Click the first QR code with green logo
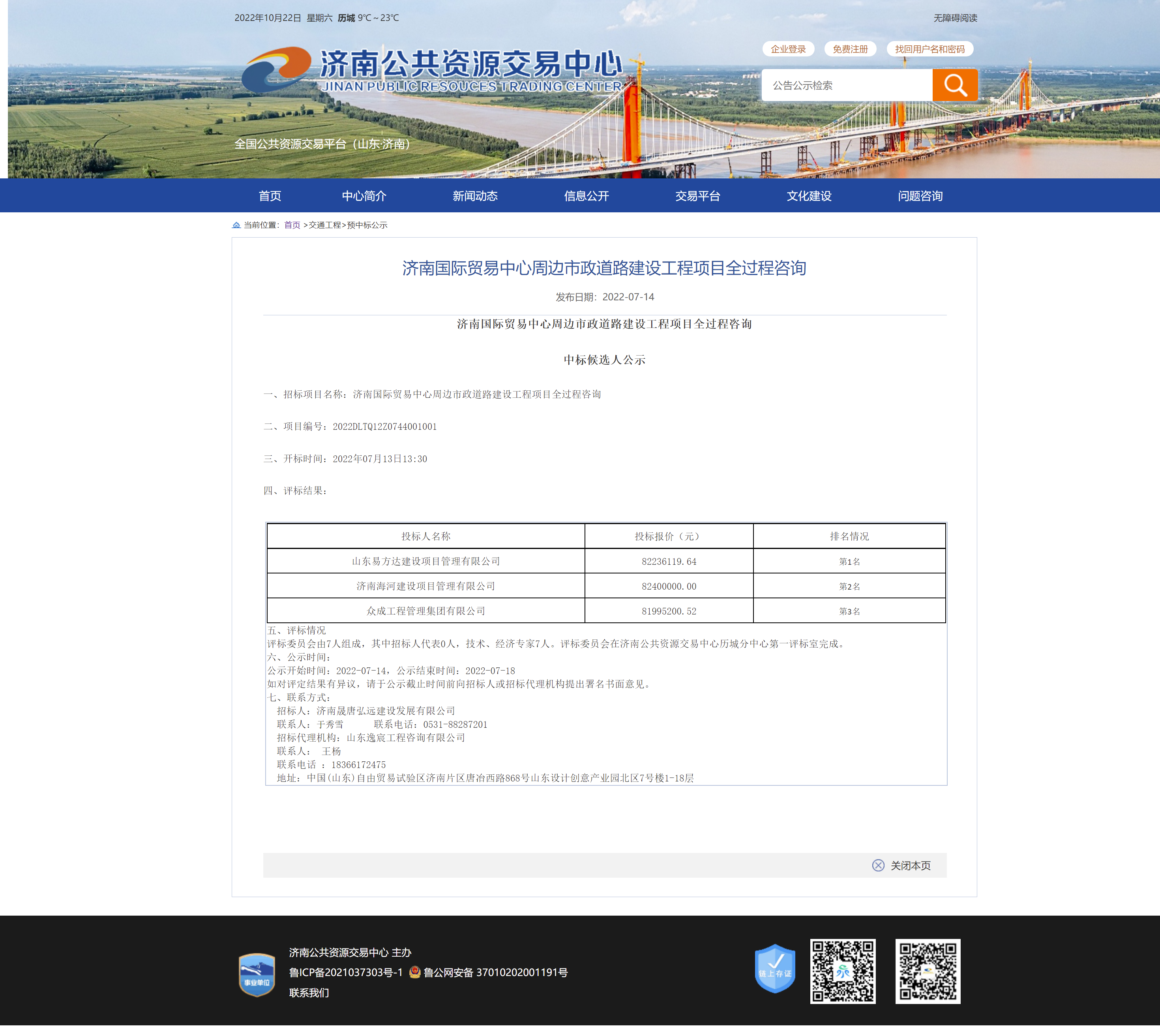Image resolution: width=1160 pixels, height=1036 pixels. pyautogui.click(x=843, y=971)
